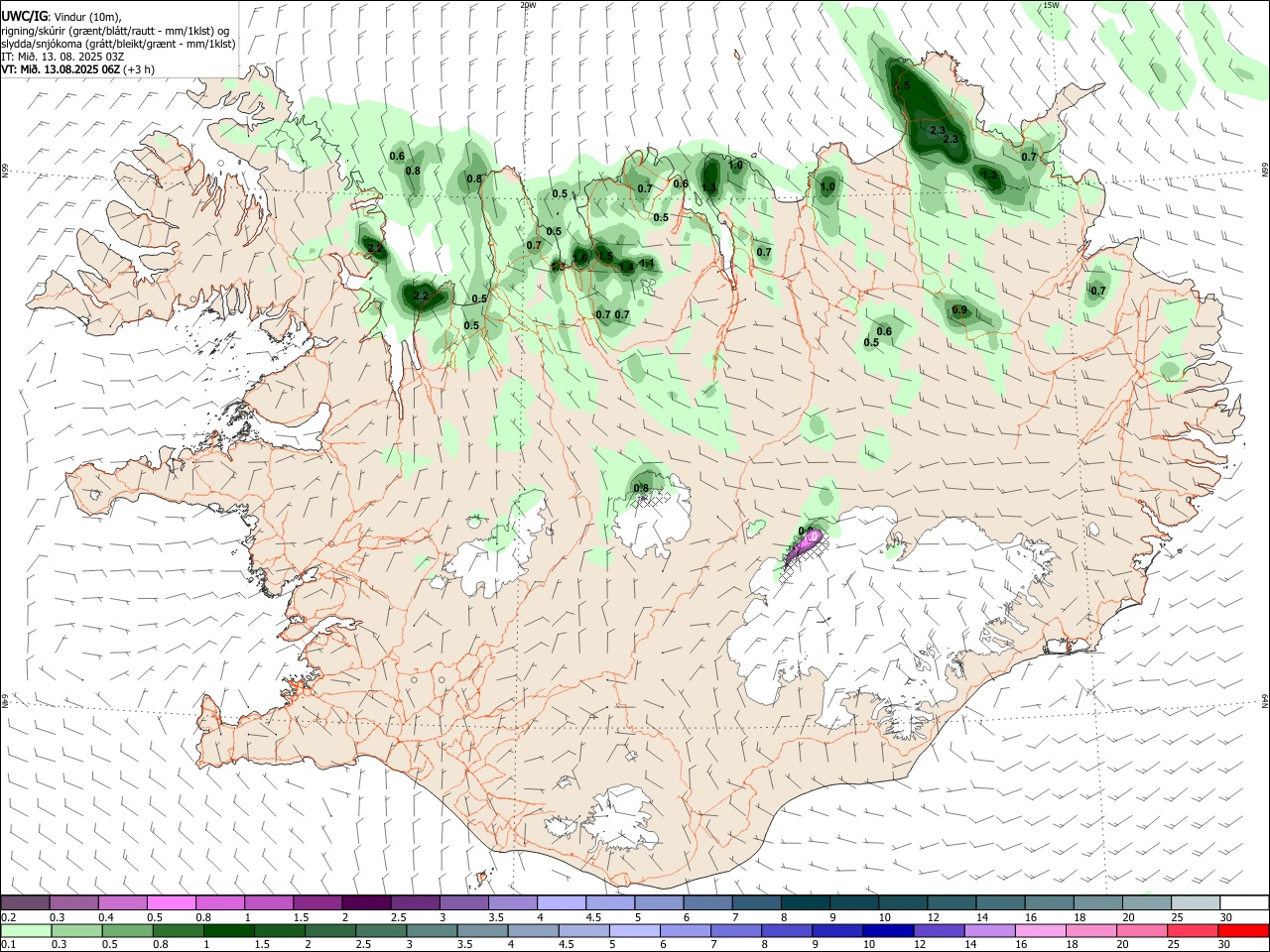Click the 1.4 precipitation value on the map
1270x952 pixels.
point(627,267)
